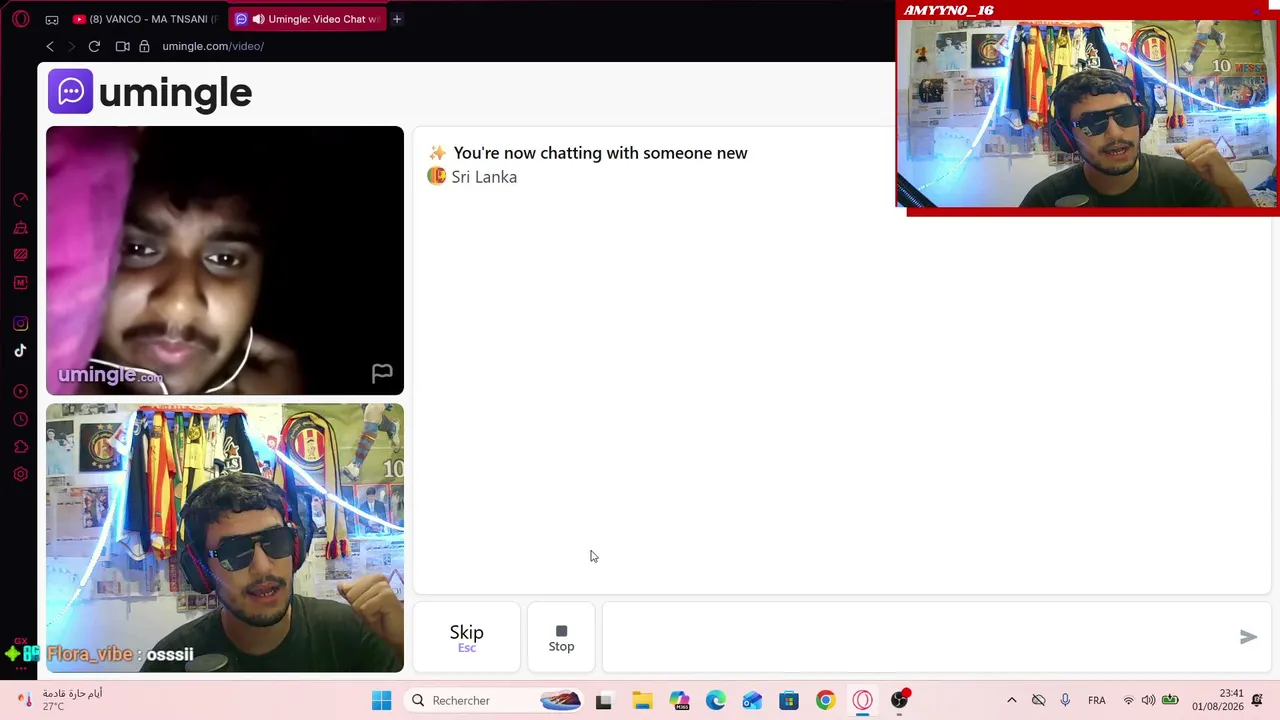Open Microsoft Store from the taskbar

pos(789,701)
